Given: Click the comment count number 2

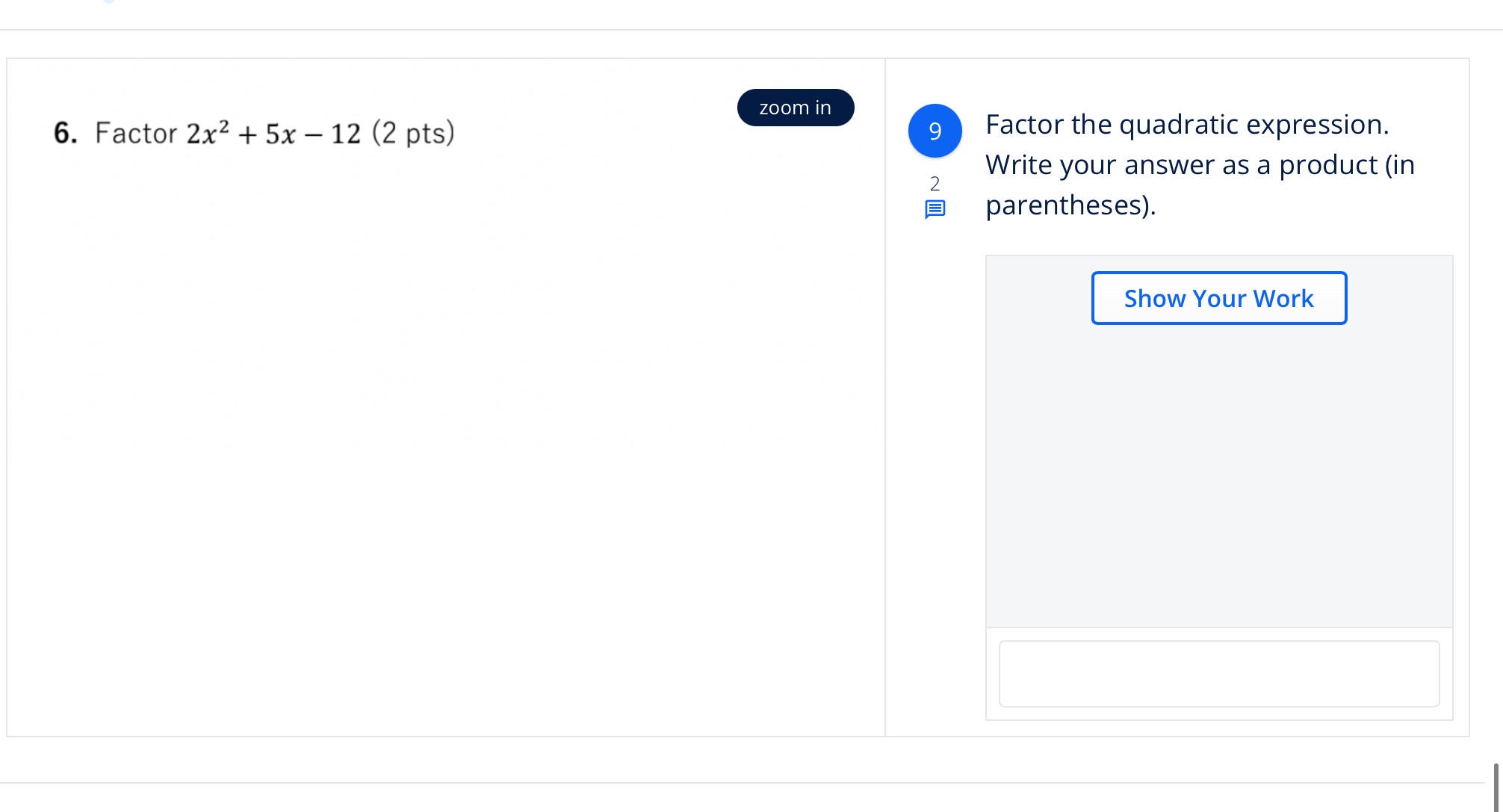Looking at the screenshot, I should point(935,183).
